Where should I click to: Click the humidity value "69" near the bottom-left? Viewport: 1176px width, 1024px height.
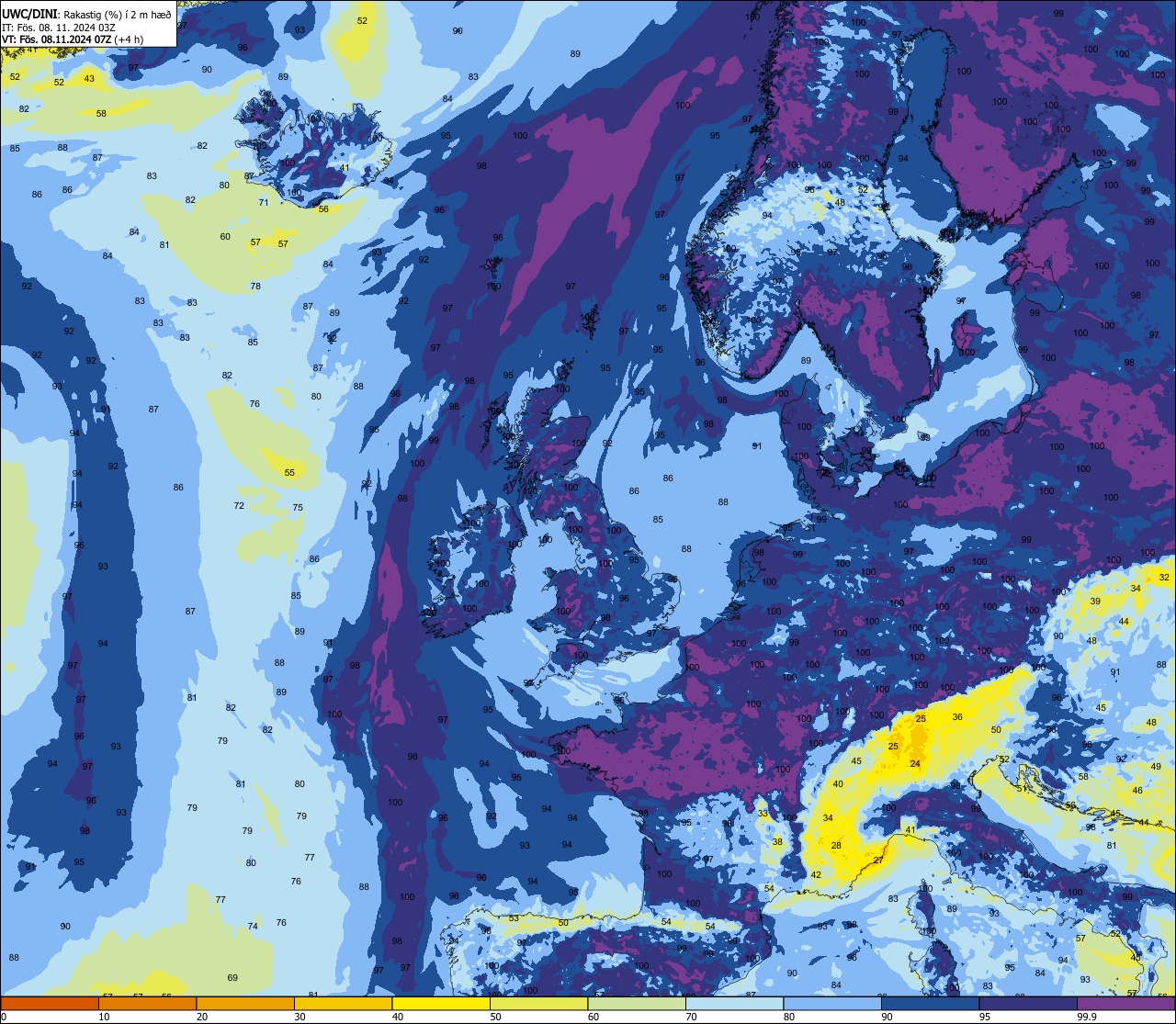tap(232, 977)
